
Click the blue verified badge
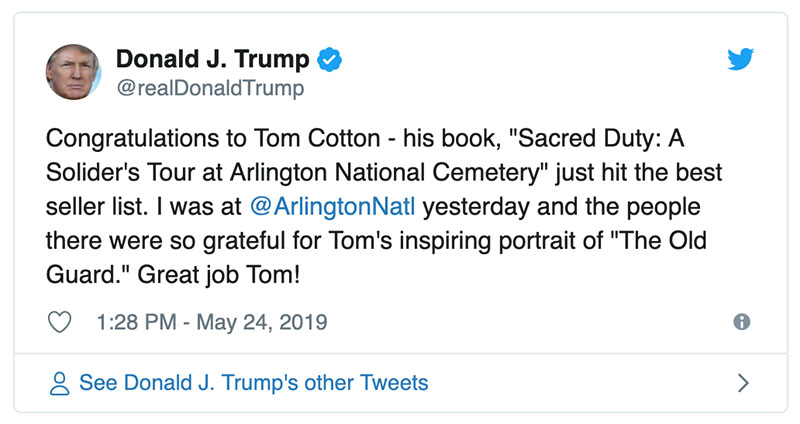click(x=328, y=59)
